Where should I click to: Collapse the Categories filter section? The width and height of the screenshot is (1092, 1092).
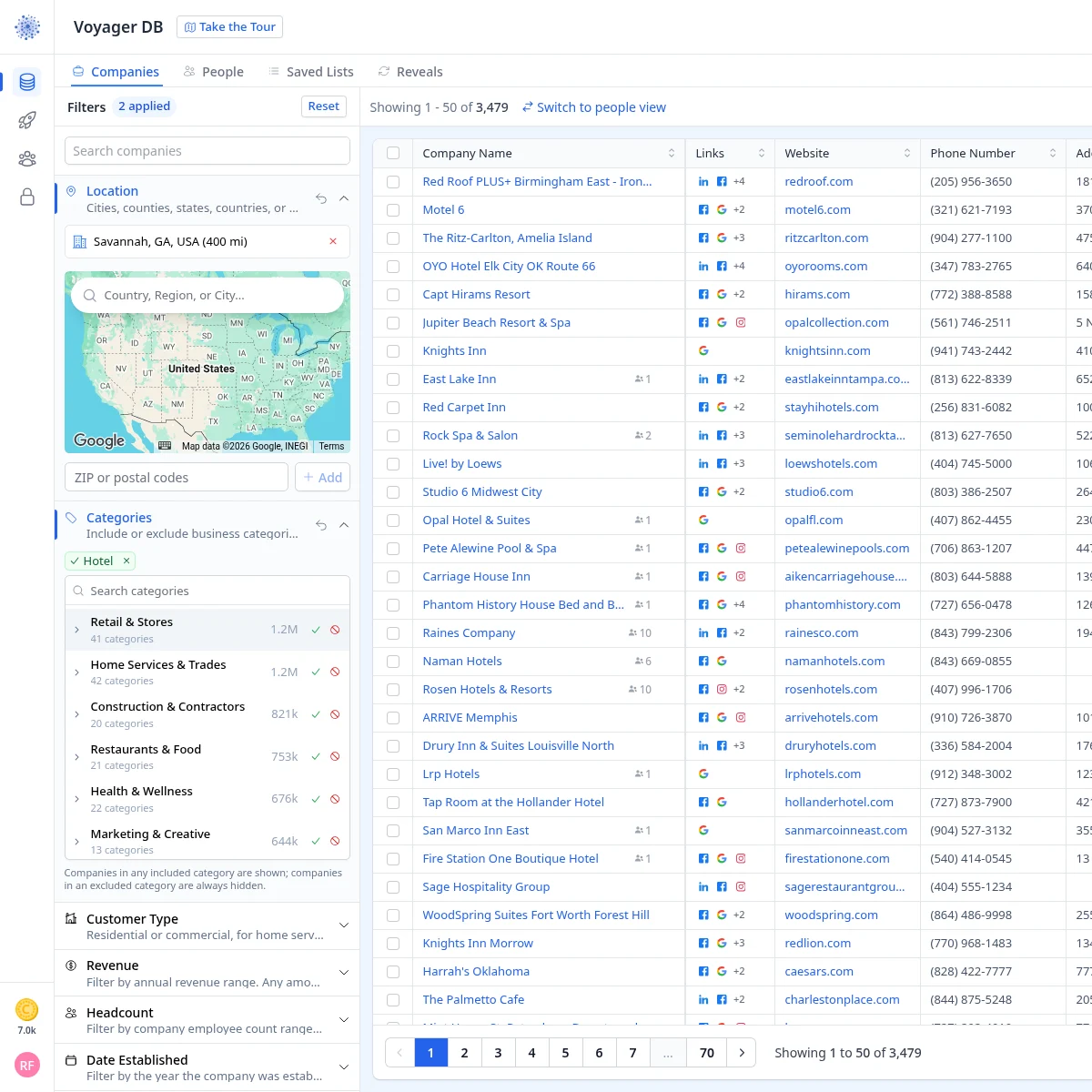344,525
